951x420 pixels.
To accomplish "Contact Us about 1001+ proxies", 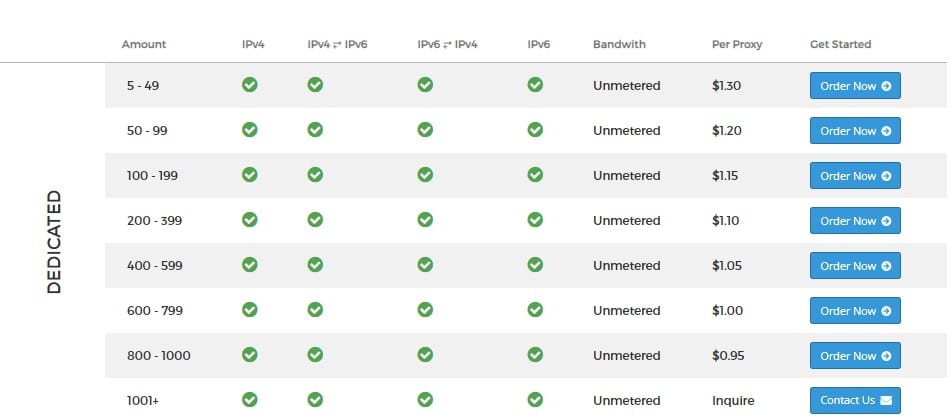I will click(x=855, y=401).
